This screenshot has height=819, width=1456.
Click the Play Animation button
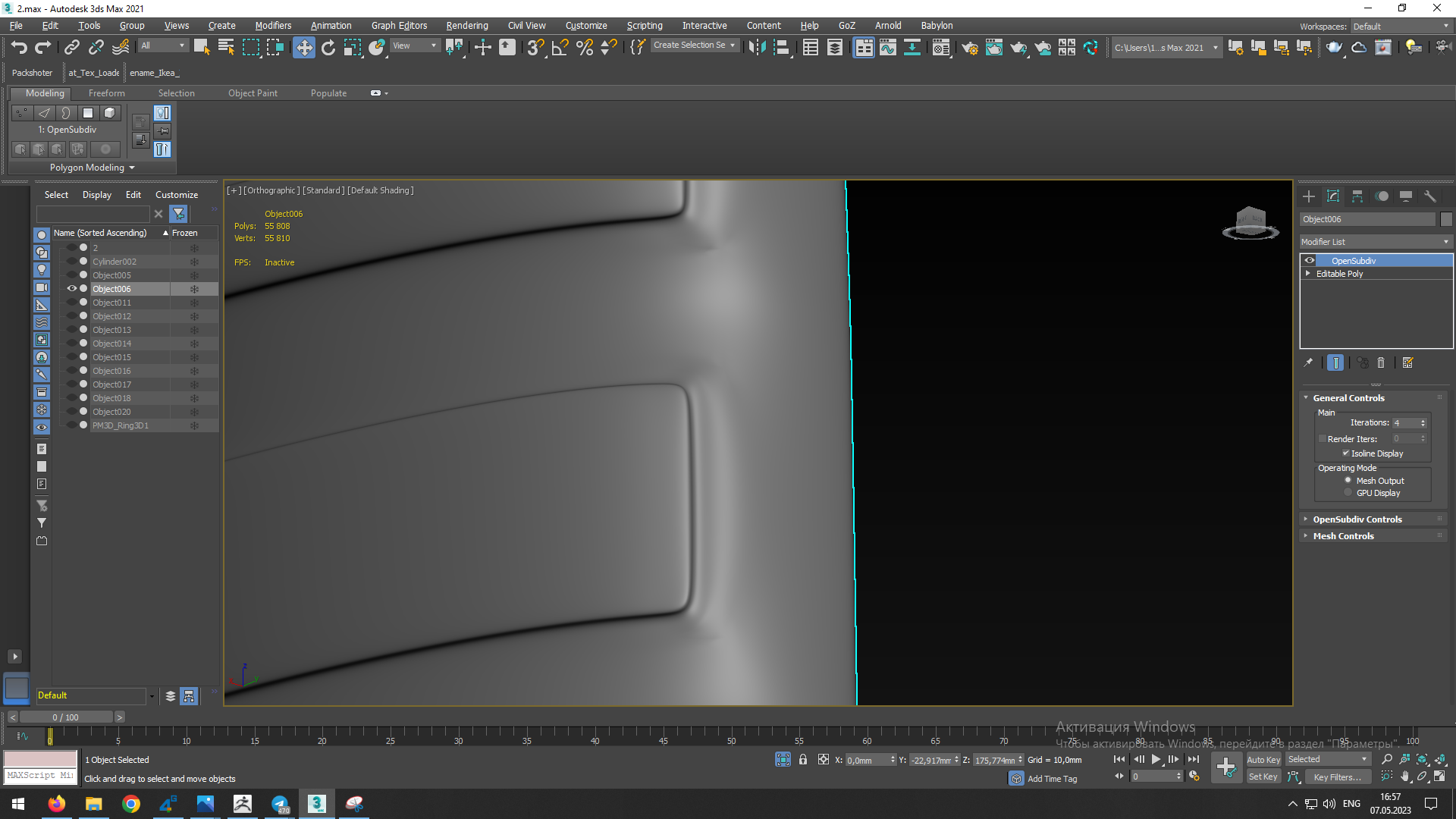1156,759
